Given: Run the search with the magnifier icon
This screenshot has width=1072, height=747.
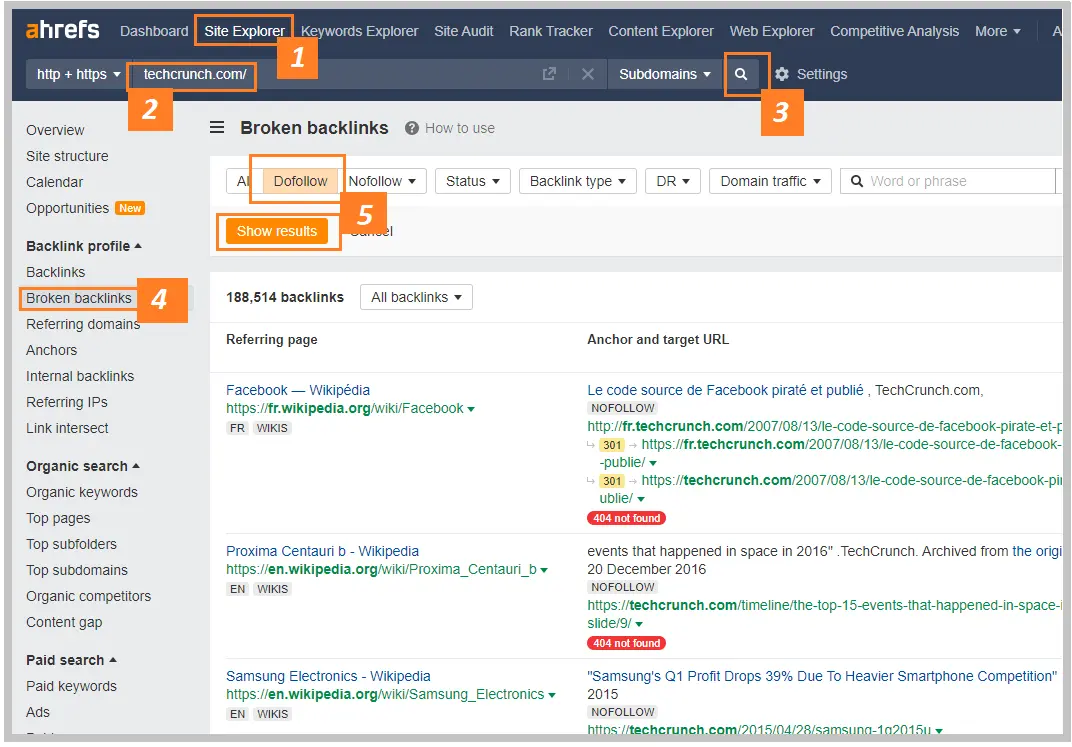Looking at the screenshot, I should click(x=741, y=74).
